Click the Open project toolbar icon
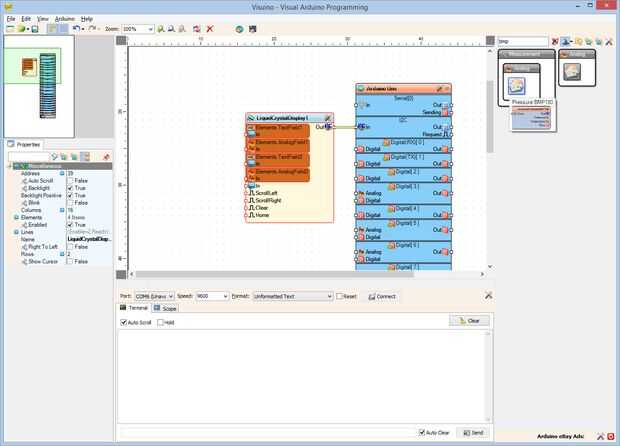 click(21, 29)
